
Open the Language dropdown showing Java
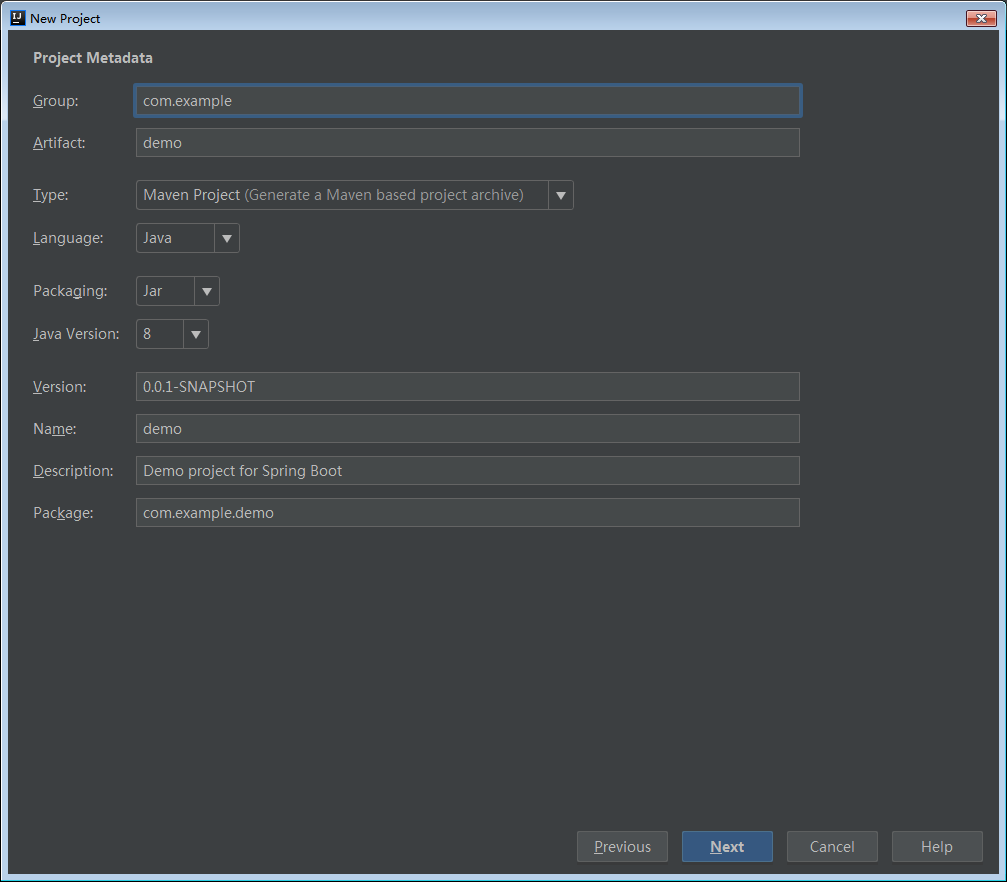click(x=188, y=238)
